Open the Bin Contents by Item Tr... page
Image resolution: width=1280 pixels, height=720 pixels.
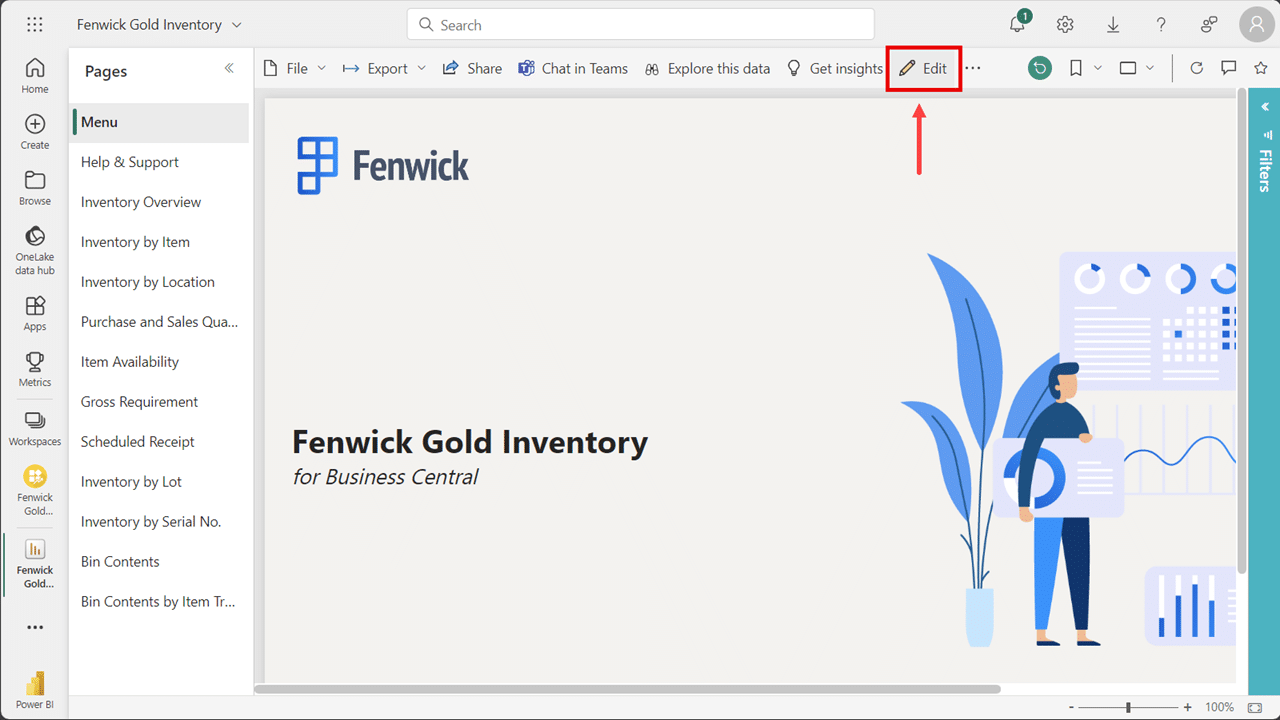tap(160, 602)
